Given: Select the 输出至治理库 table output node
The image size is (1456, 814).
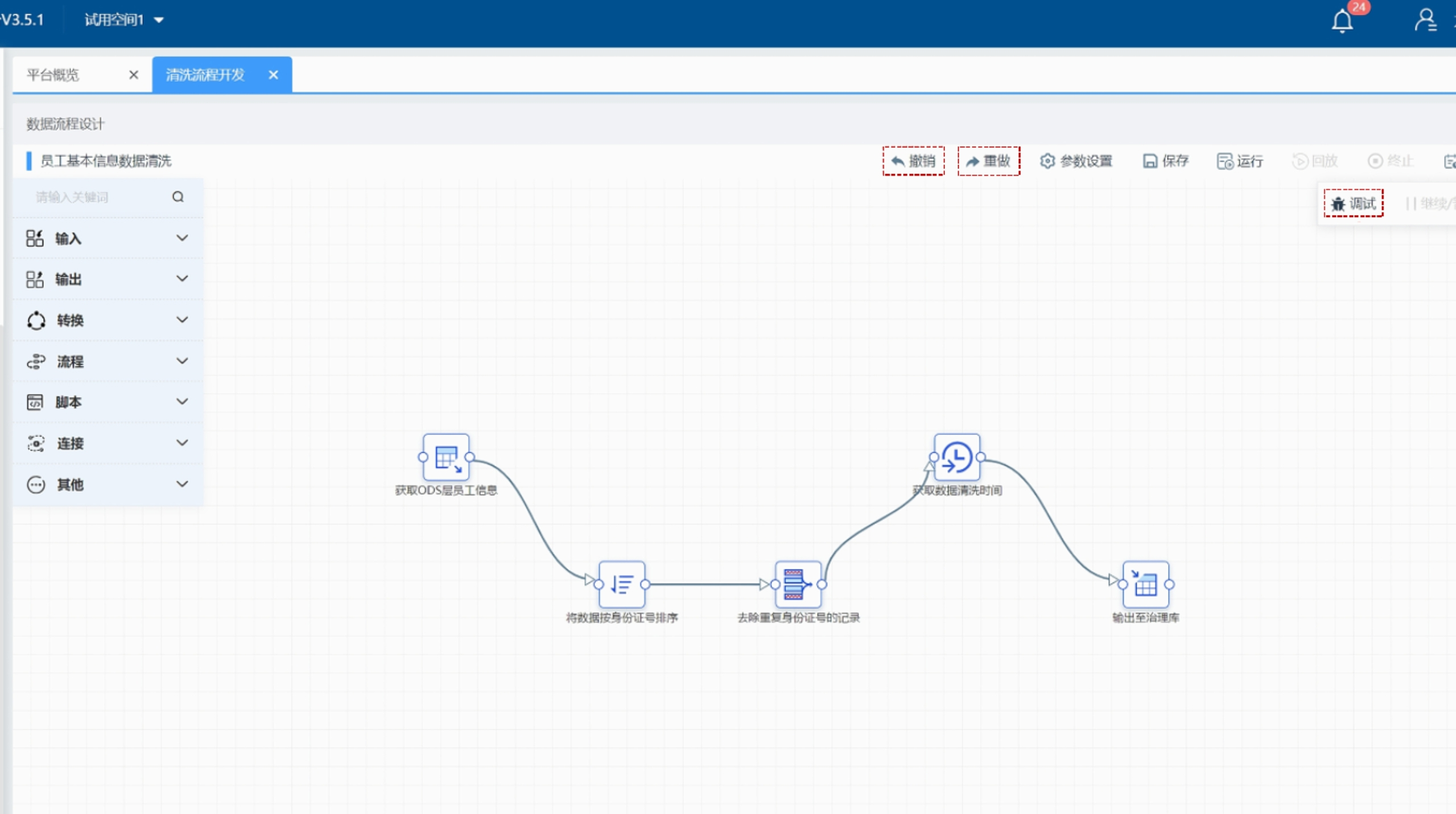Looking at the screenshot, I should click(1145, 584).
